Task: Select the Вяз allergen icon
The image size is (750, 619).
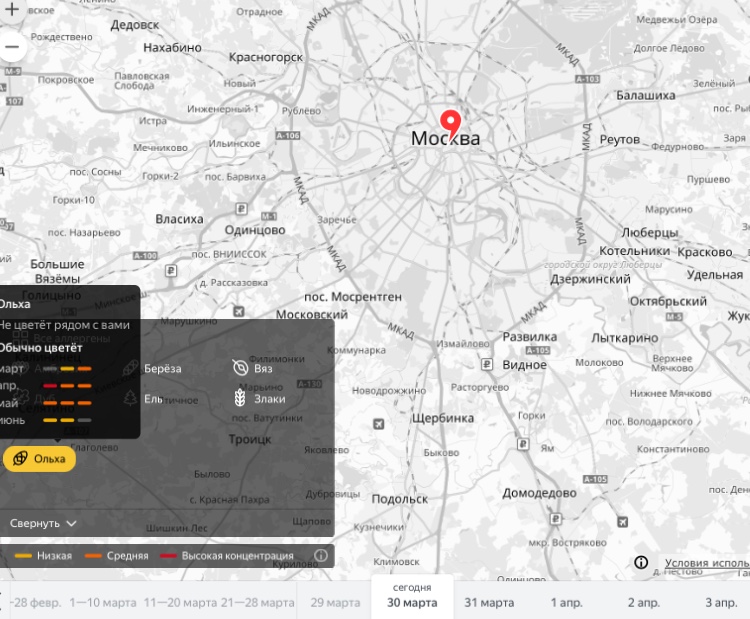Action: 239,368
